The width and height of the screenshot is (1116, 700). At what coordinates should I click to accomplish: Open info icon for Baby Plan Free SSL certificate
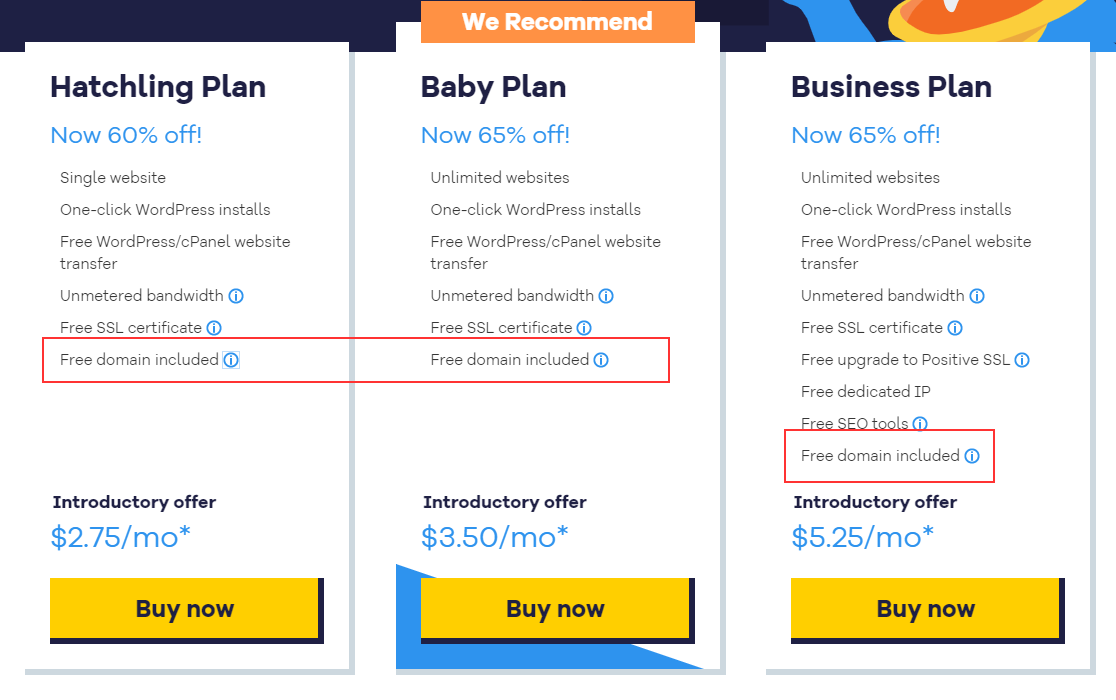584,328
